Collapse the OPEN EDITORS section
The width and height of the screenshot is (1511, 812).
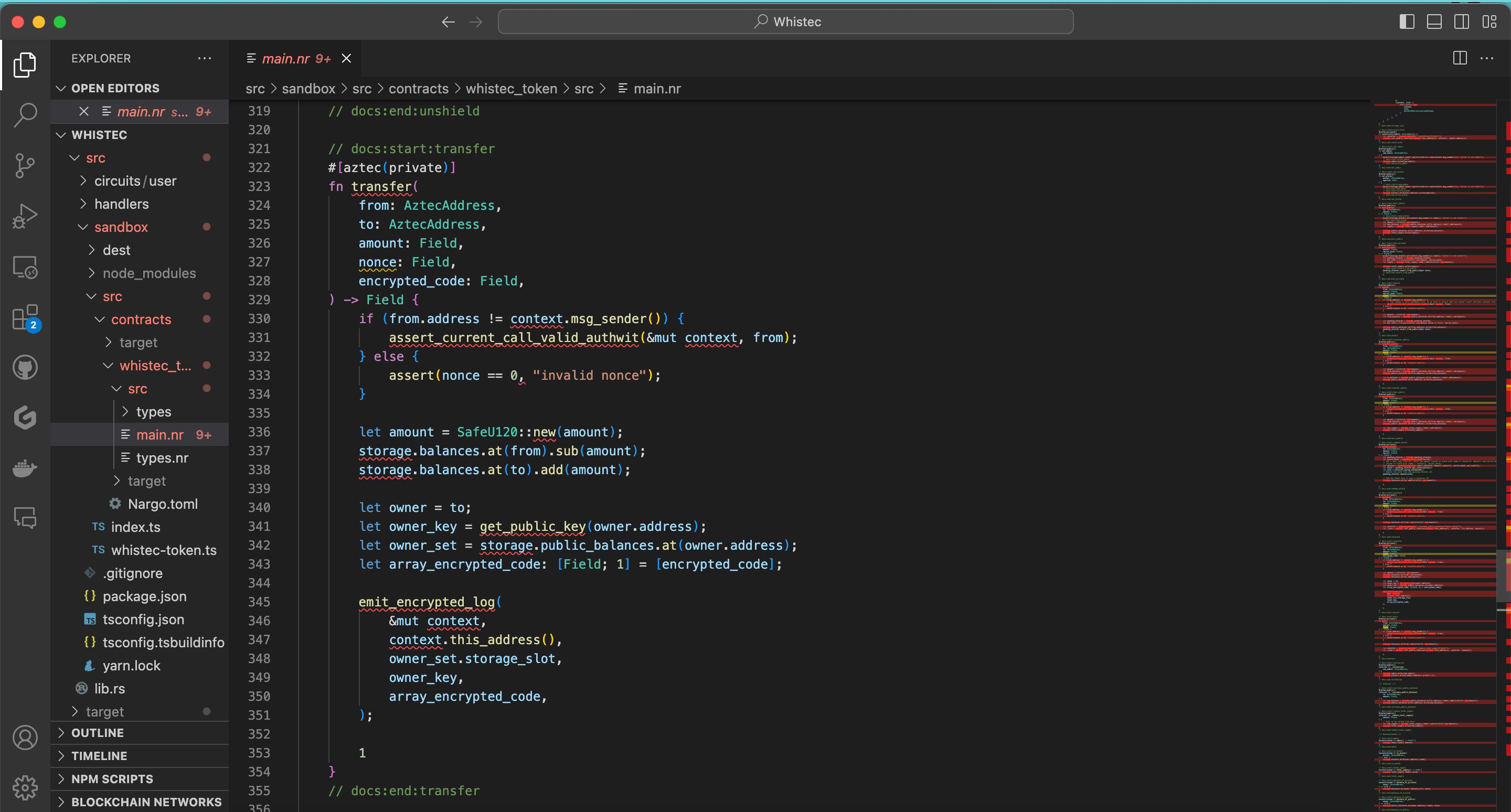tap(140, 88)
